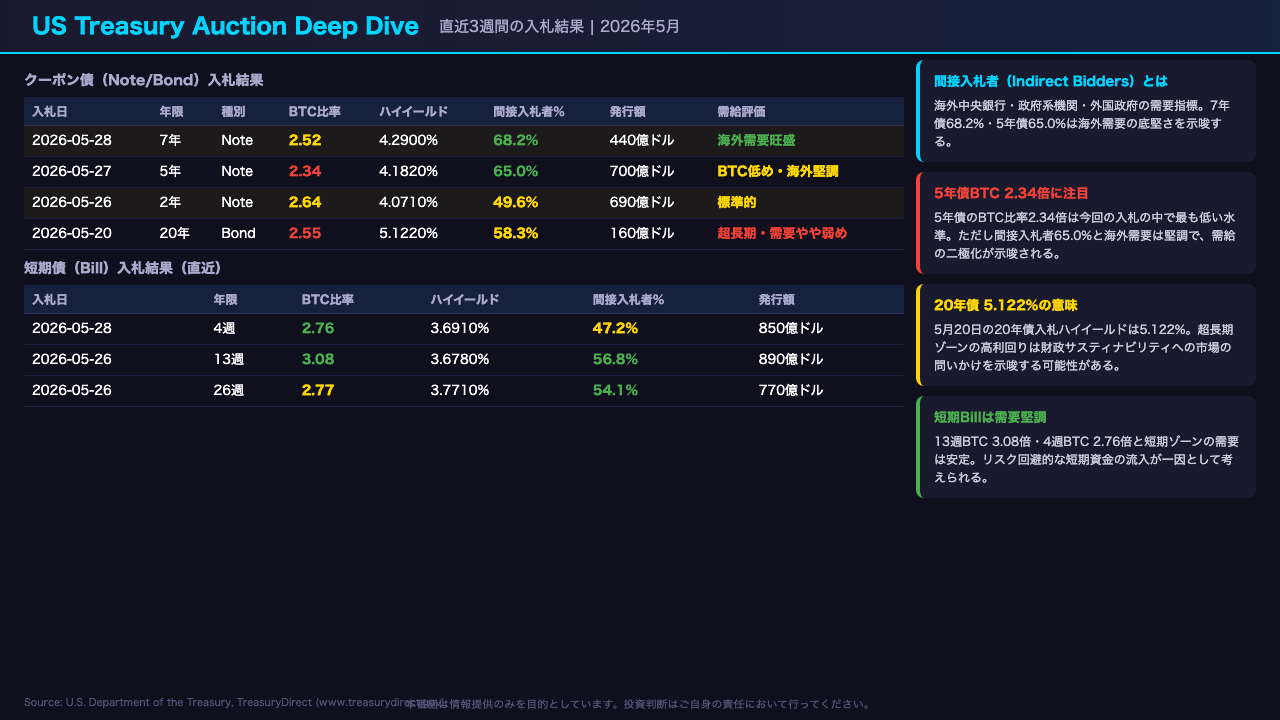Click the 2年 maturity cell
The image size is (1280, 720).
click(170, 202)
